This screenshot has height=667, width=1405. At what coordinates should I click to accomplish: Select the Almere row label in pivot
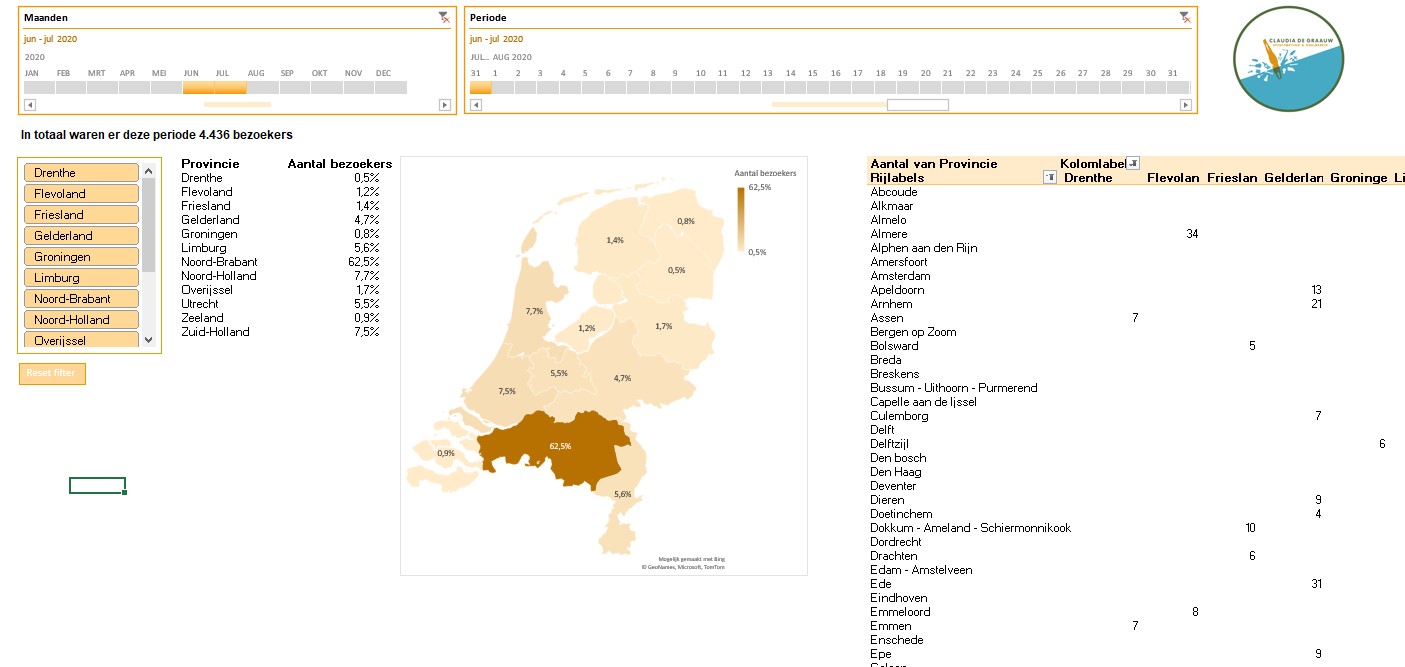[889, 234]
